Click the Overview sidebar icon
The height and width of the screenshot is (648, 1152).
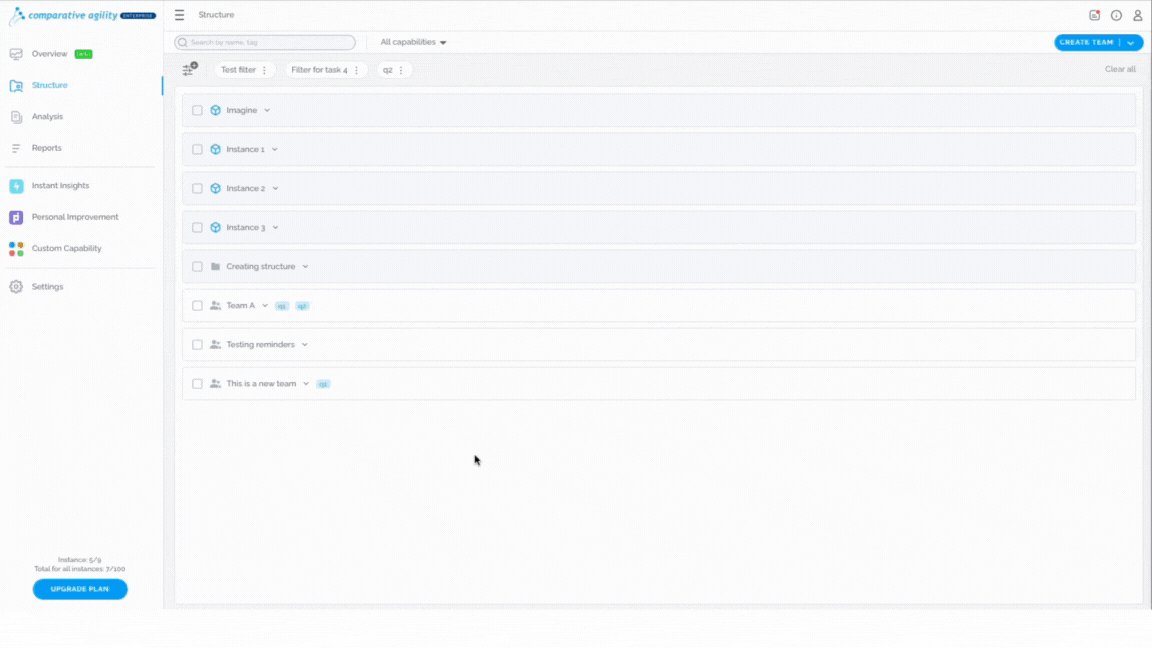[x=16, y=54]
